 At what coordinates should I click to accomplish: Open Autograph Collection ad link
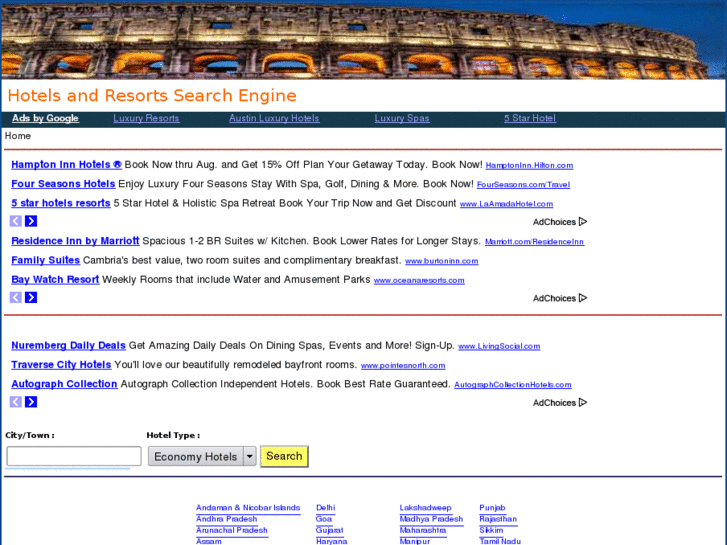64,384
